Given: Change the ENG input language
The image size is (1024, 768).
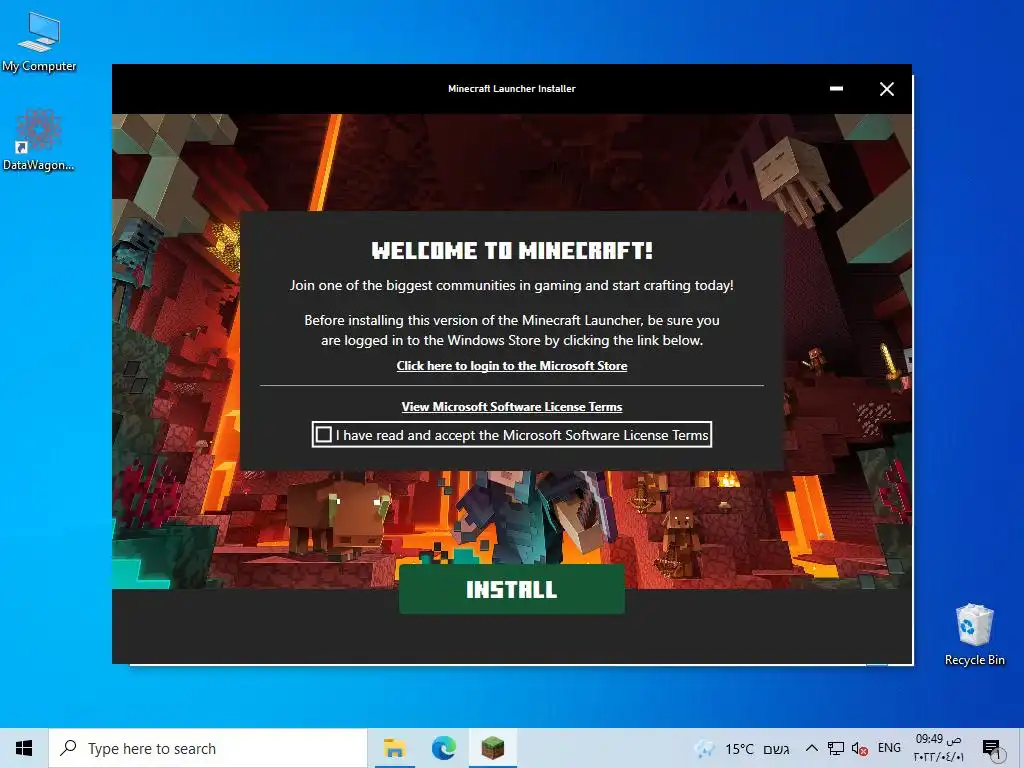Looking at the screenshot, I should (x=889, y=748).
